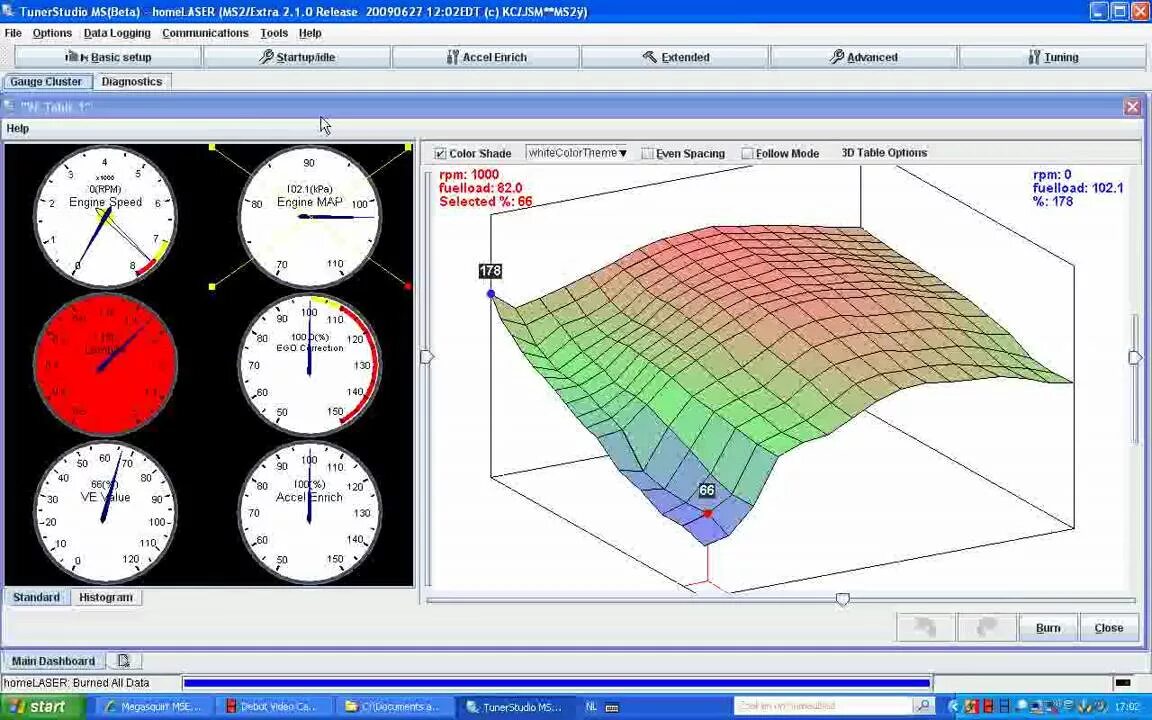
Task: Open the Communications menu
Action: pyautogui.click(x=205, y=33)
